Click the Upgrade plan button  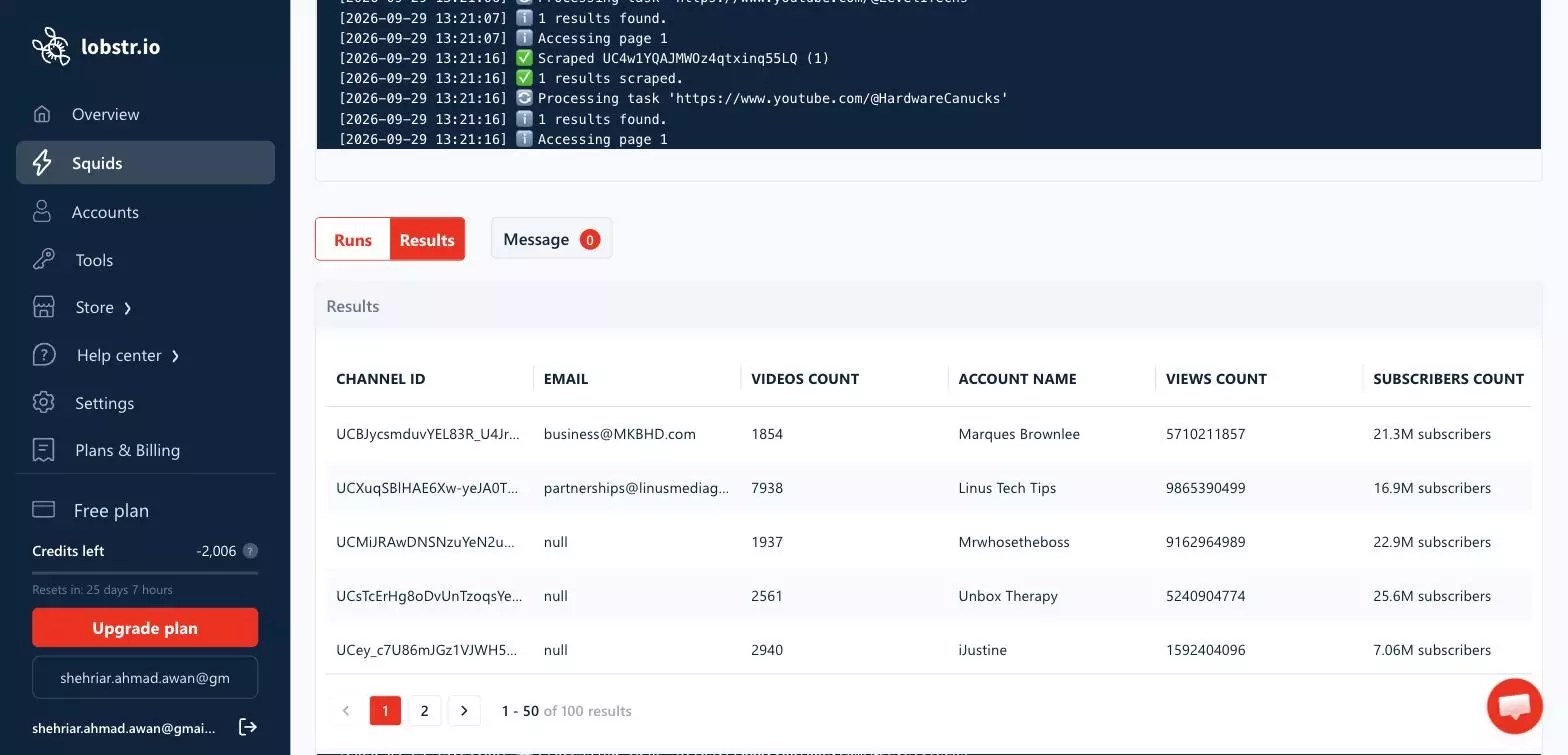[x=145, y=628]
